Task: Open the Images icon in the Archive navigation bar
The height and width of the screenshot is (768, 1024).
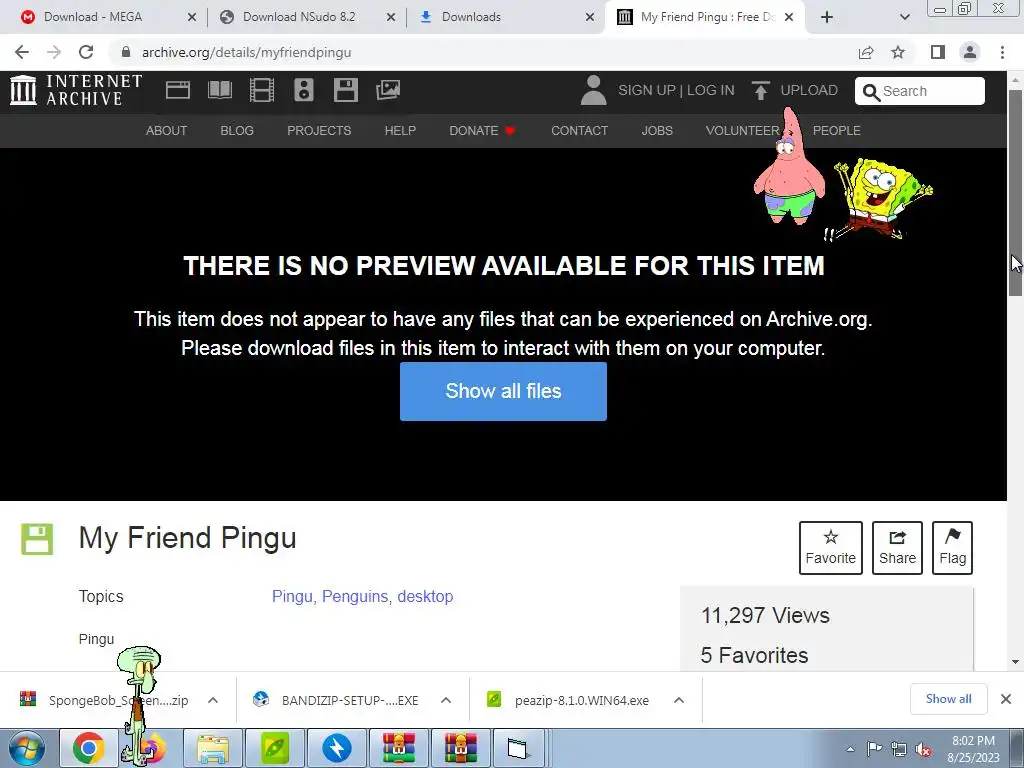Action: [388, 90]
